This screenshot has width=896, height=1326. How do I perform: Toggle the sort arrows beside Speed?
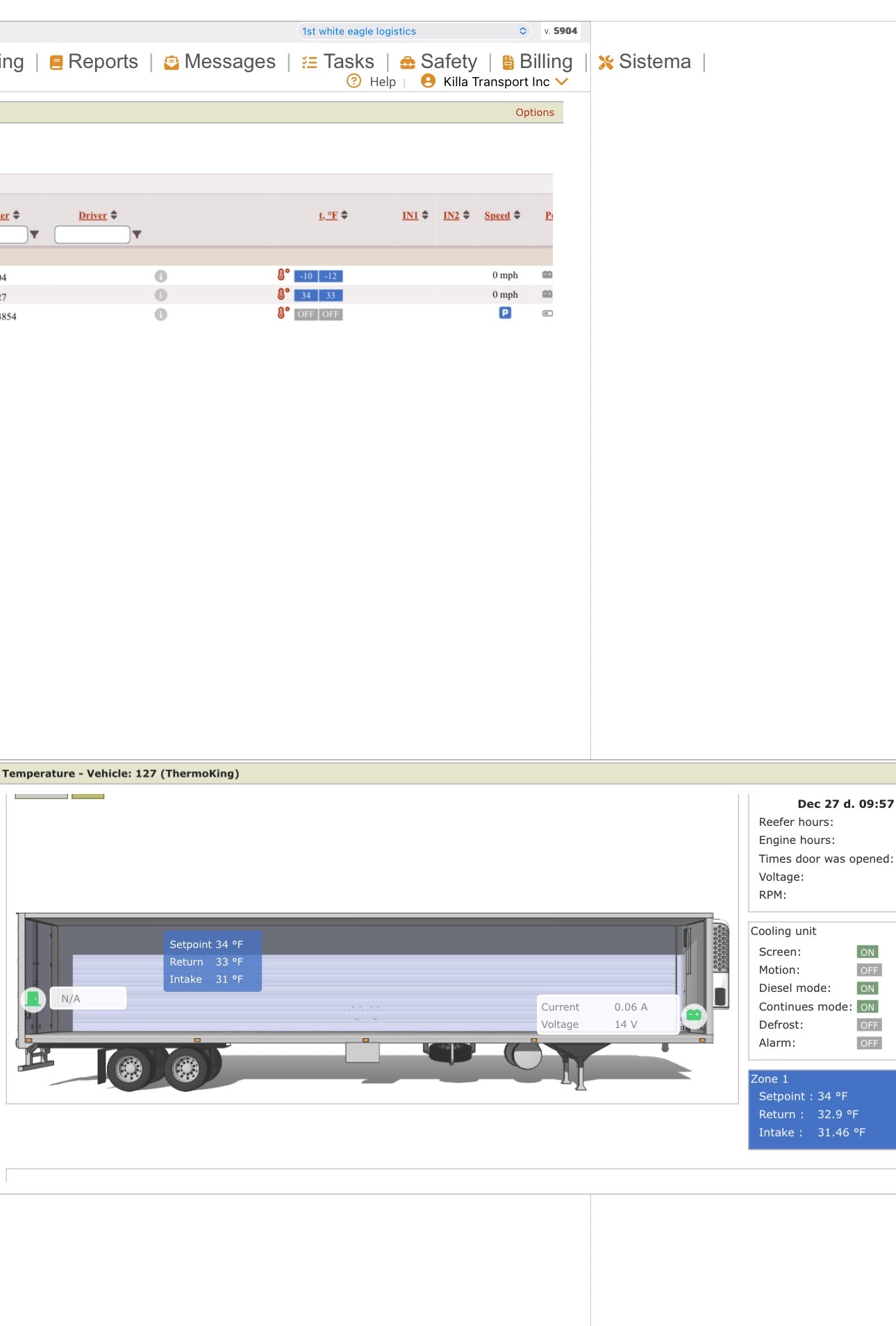[x=517, y=215]
